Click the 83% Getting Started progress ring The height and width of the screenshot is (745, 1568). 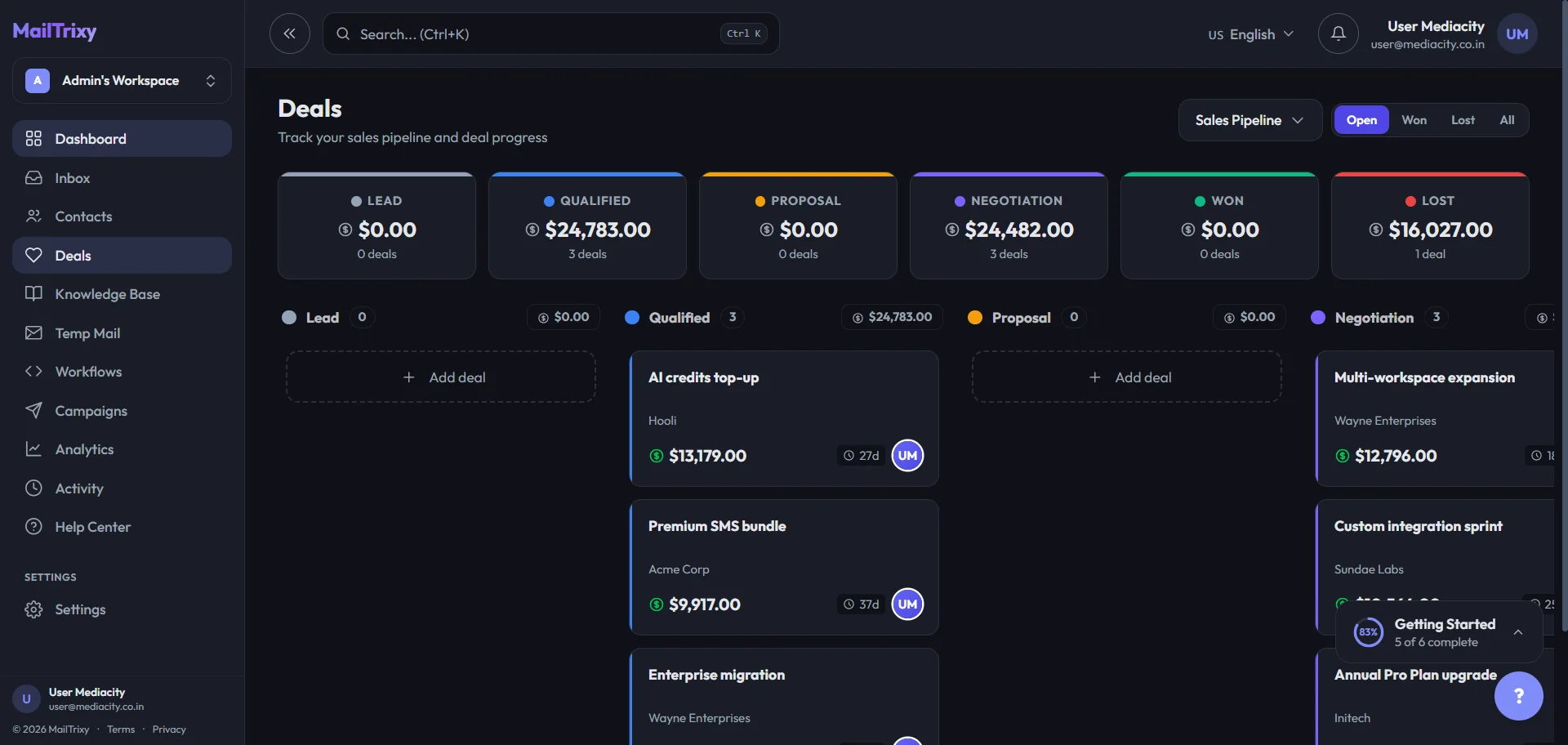tap(1368, 632)
